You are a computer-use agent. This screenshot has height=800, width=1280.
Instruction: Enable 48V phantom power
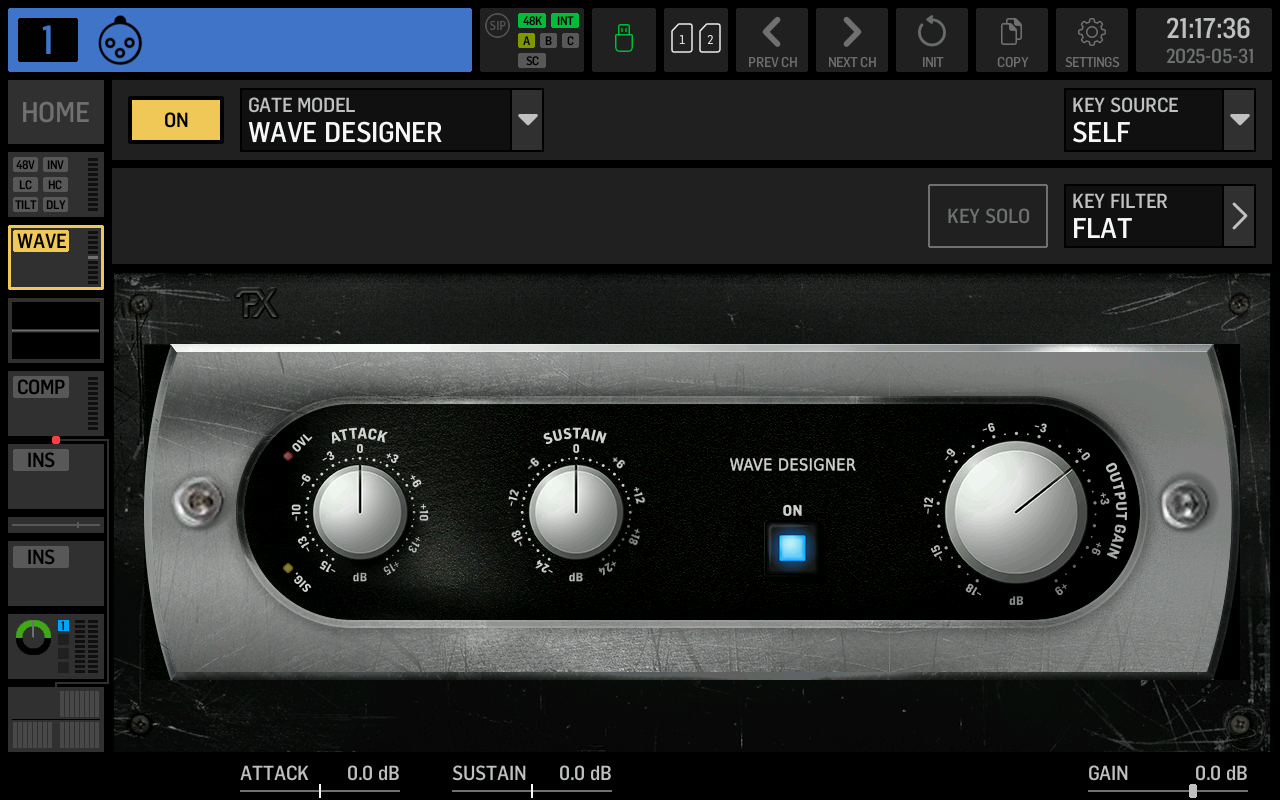[x=25, y=166]
